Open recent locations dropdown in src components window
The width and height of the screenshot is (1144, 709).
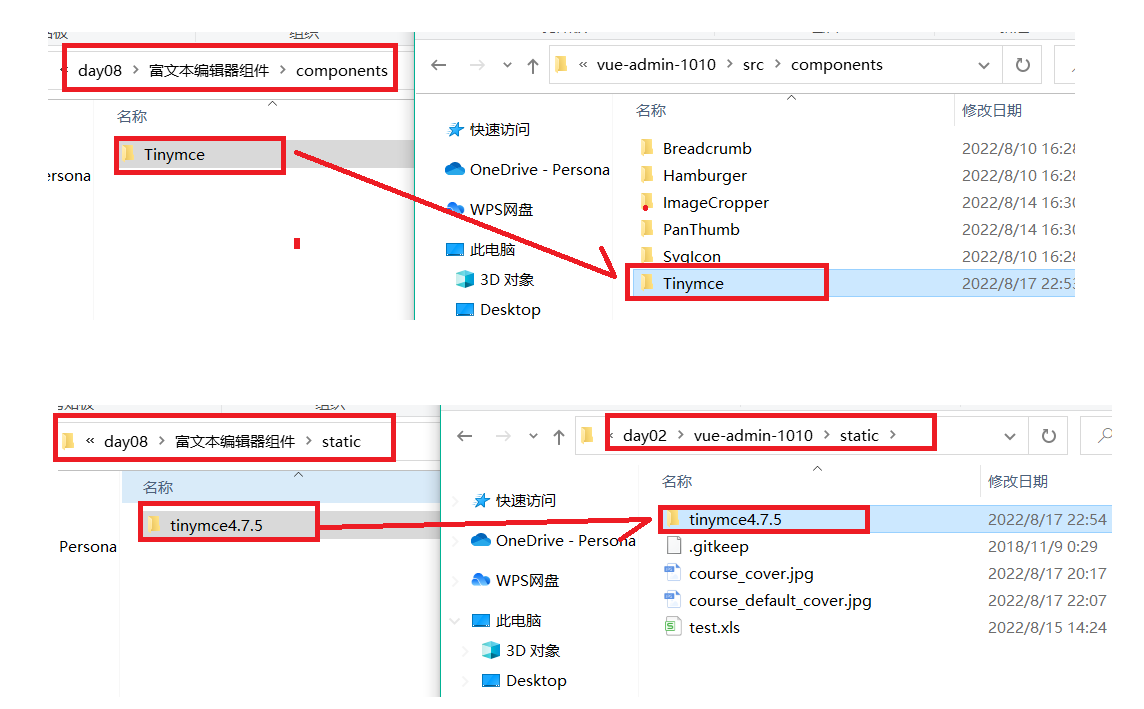tap(507, 66)
